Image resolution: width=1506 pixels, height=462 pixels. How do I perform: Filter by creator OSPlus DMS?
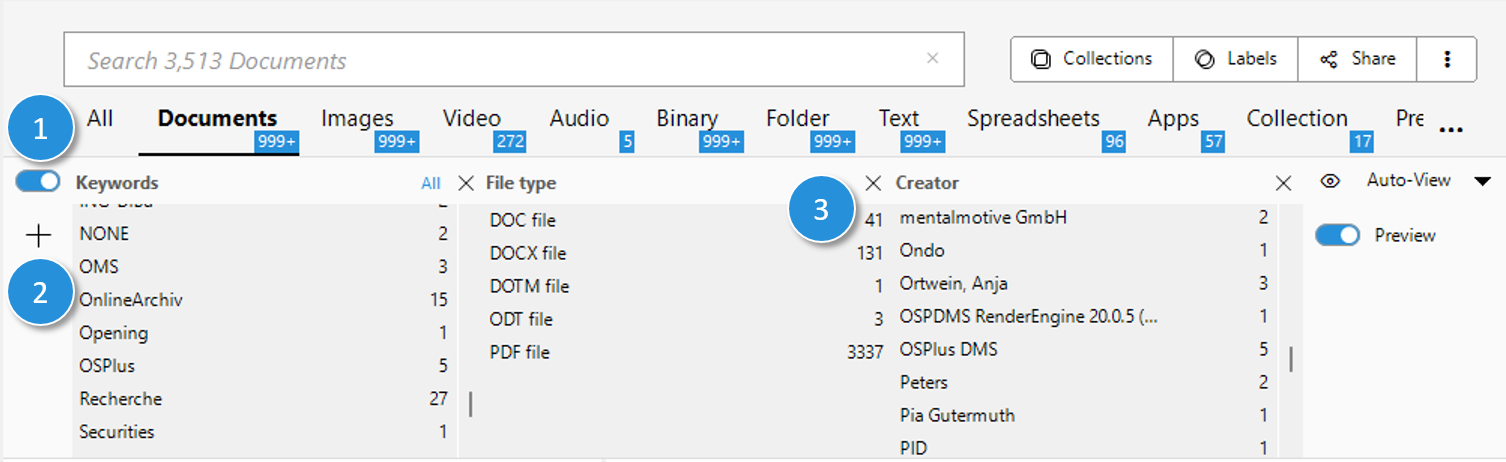pos(1084,349)
